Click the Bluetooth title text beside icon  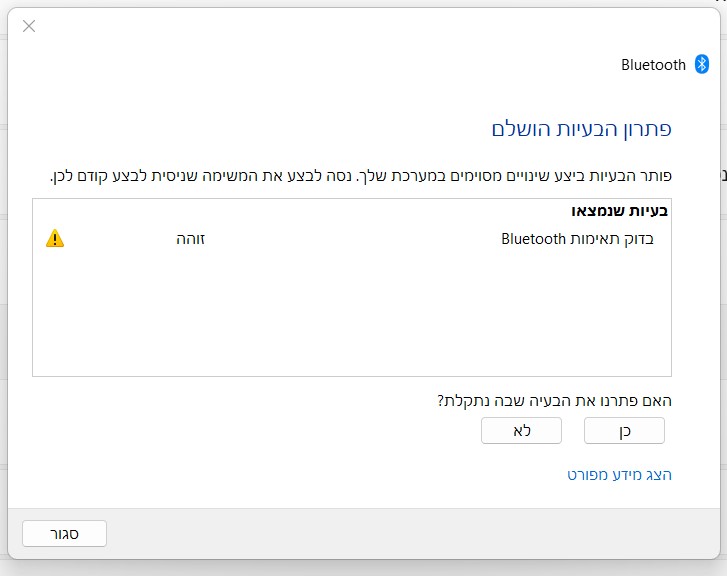[x=653, y=65]
